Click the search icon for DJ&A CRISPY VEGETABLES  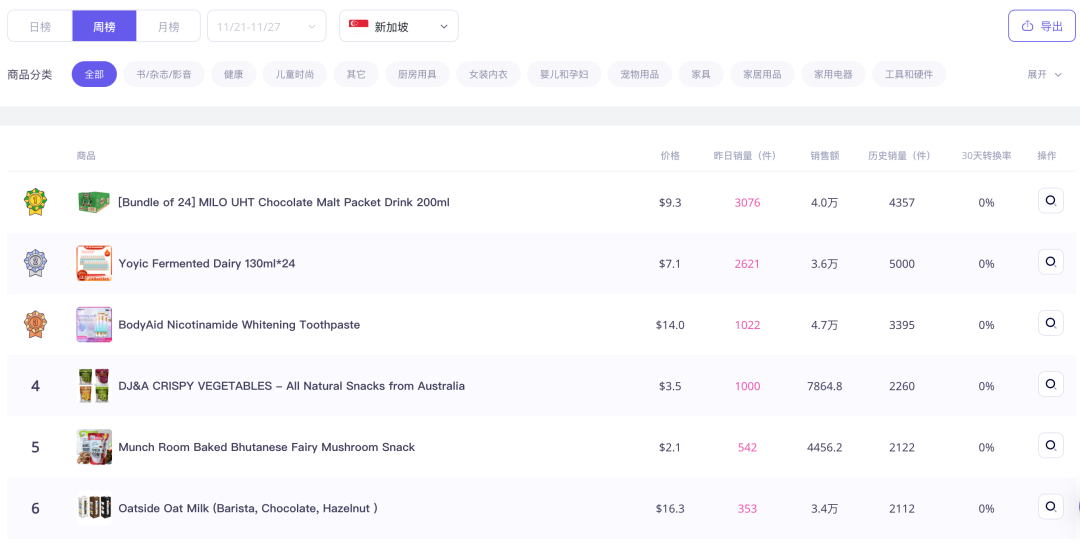1050,384
